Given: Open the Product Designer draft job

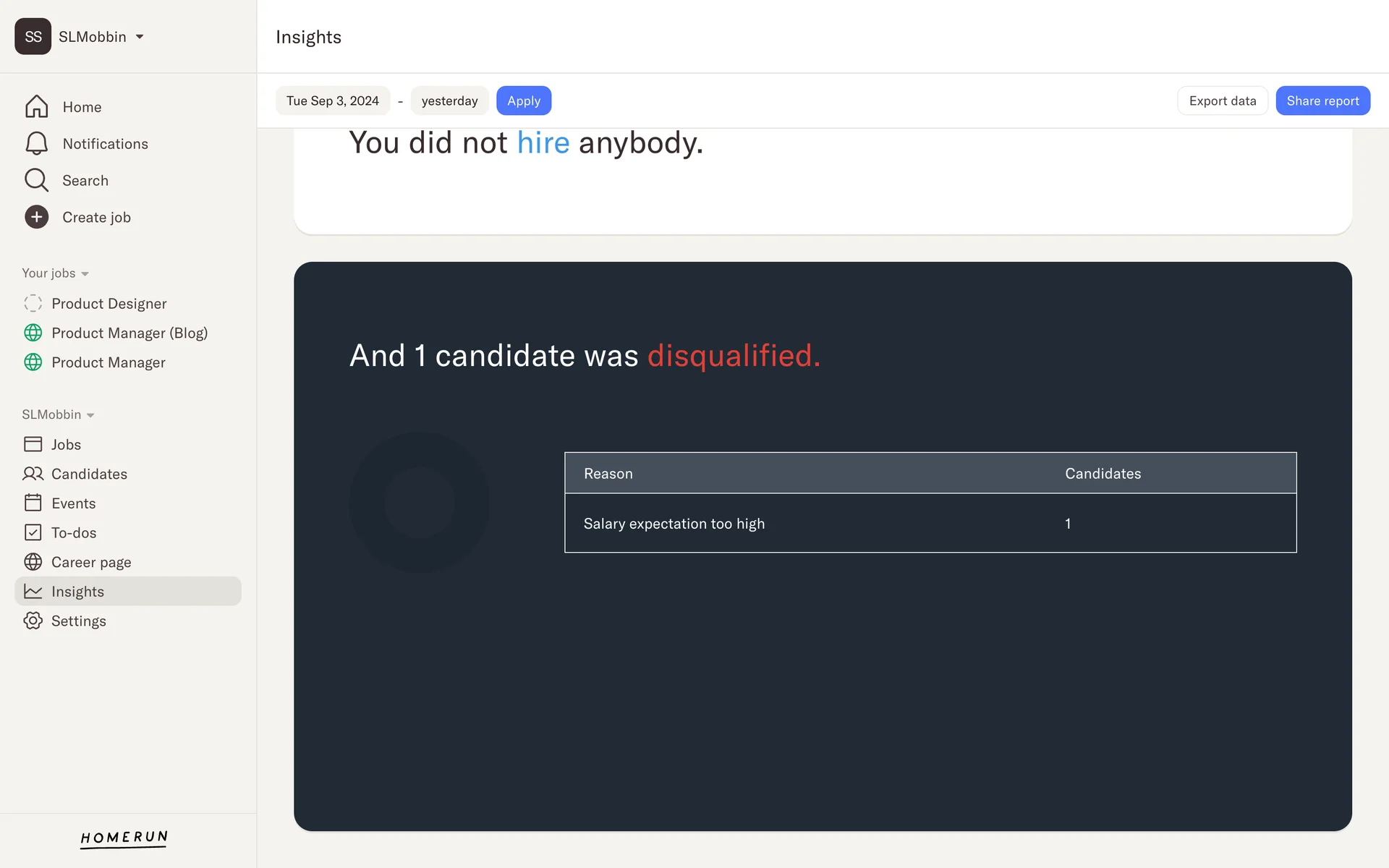Looking at the screenshot, I should click(109, 304).
